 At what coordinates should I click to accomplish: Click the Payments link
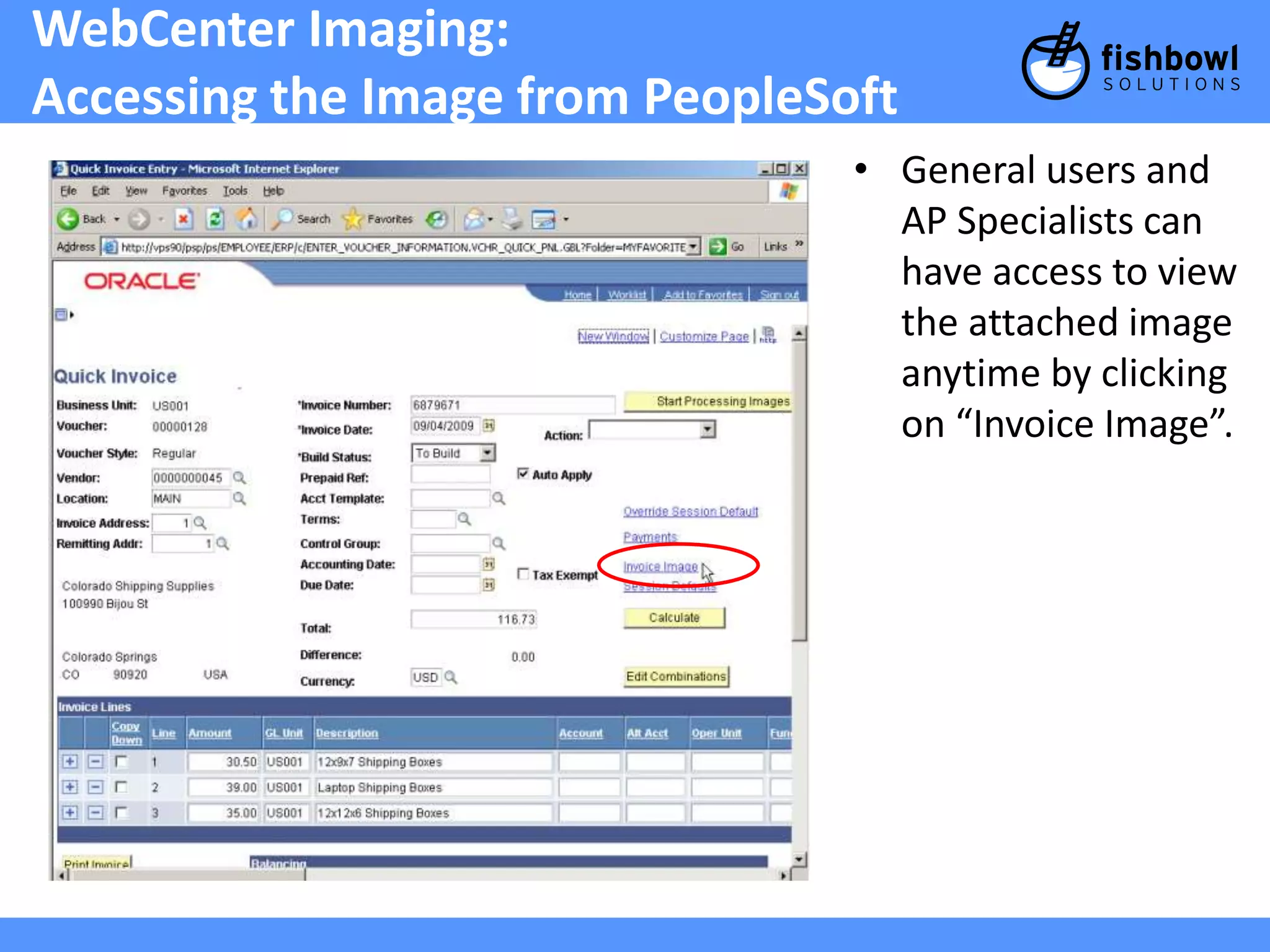[650, 537]
